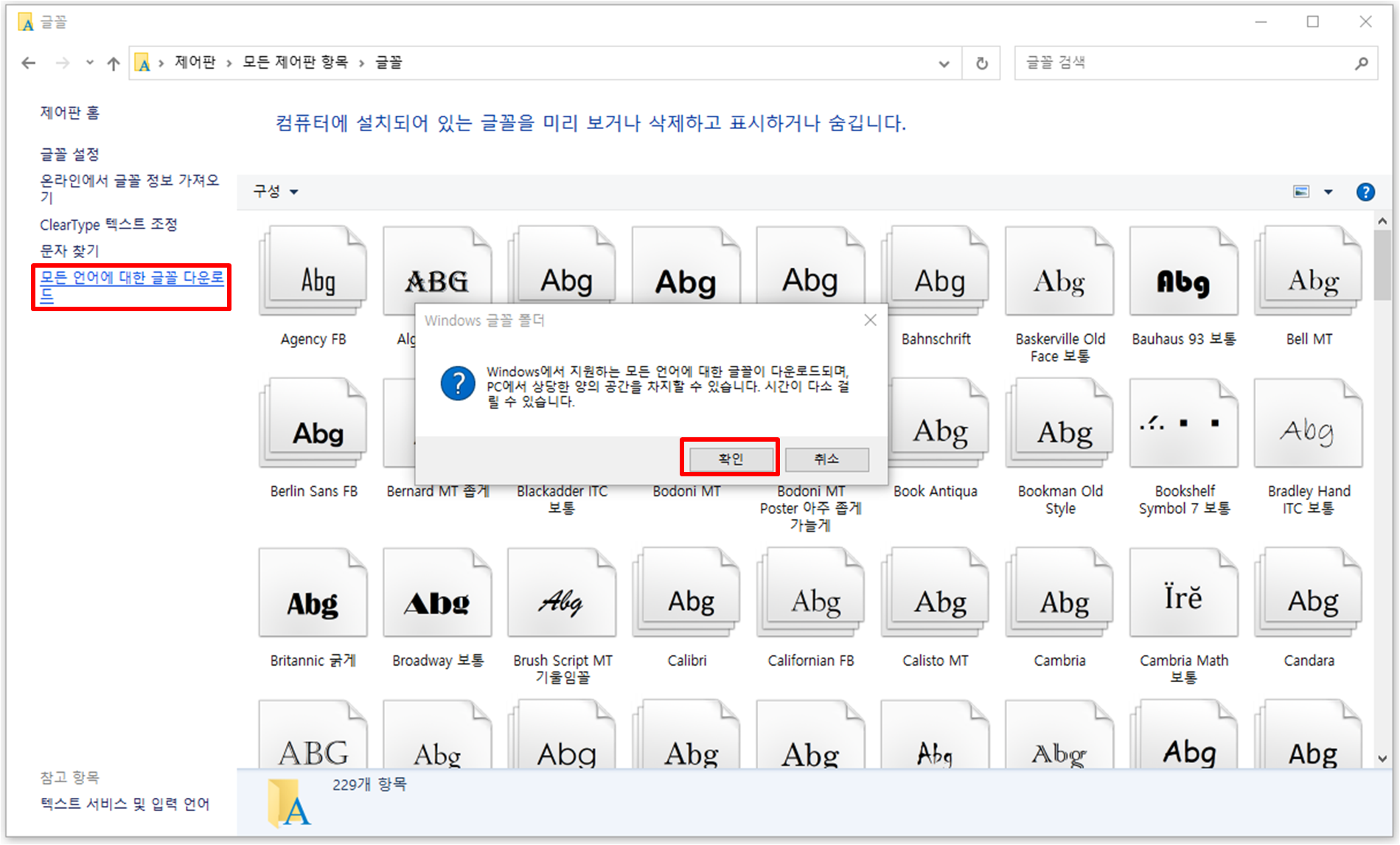Click the scrollbar up arrow
This screenshot has height=845, width=1400.
[1382, 220]
